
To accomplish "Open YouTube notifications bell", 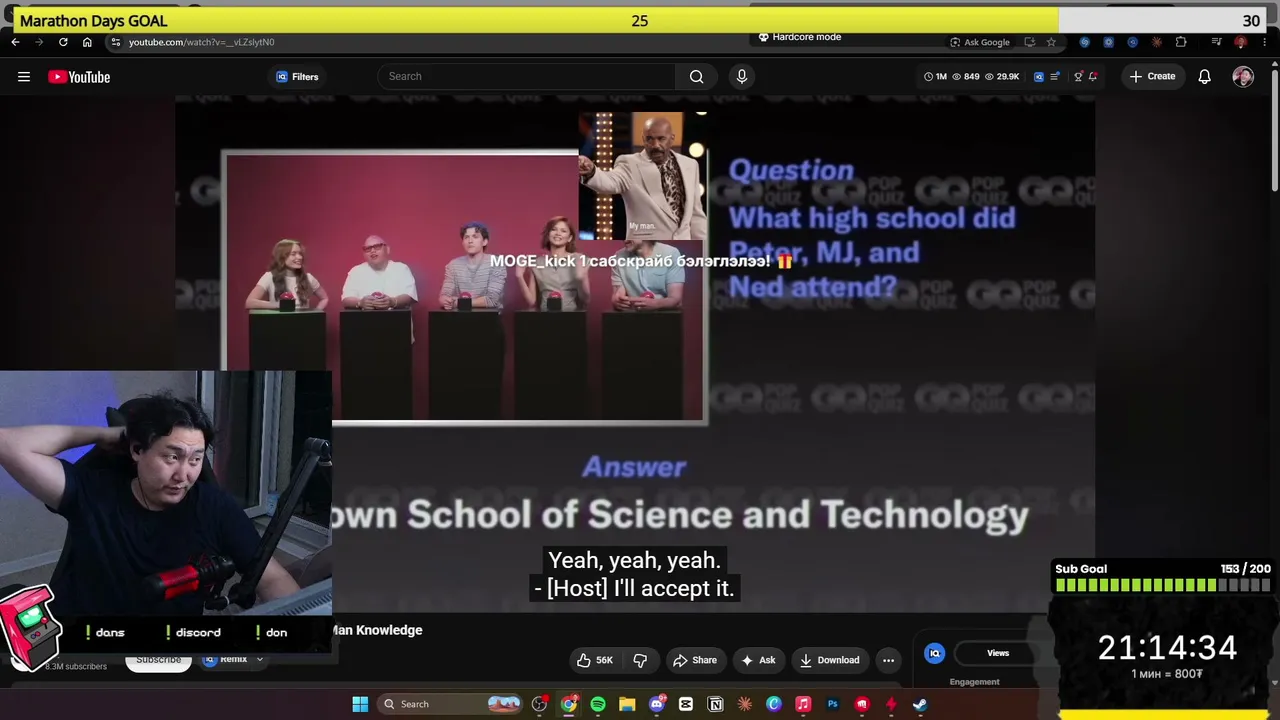I will pos(1204,77).
